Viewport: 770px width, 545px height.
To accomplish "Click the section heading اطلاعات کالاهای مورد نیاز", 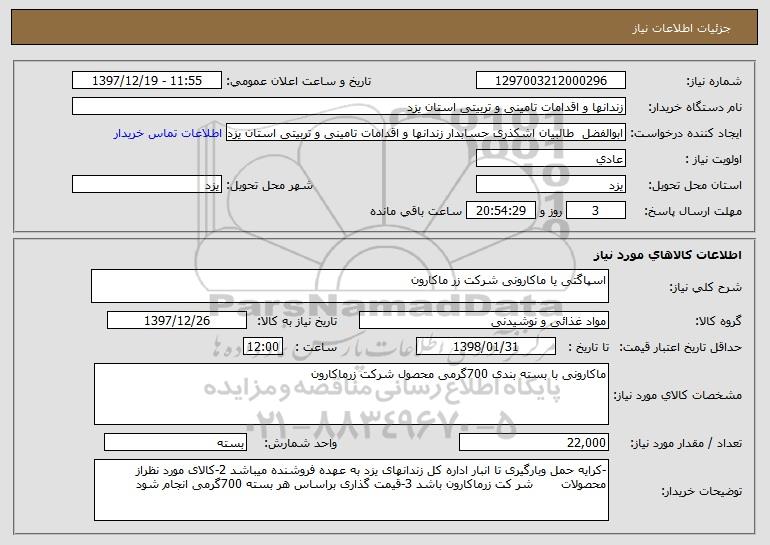I will (x=667, y=255).
